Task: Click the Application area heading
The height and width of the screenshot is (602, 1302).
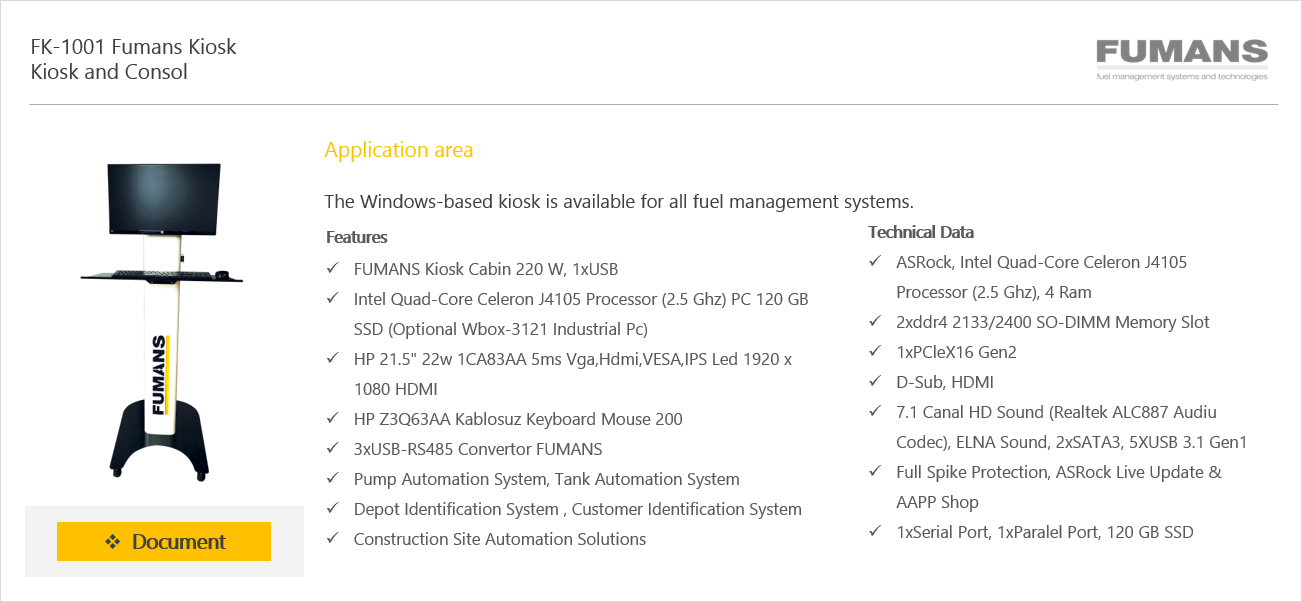Action: 398,150
